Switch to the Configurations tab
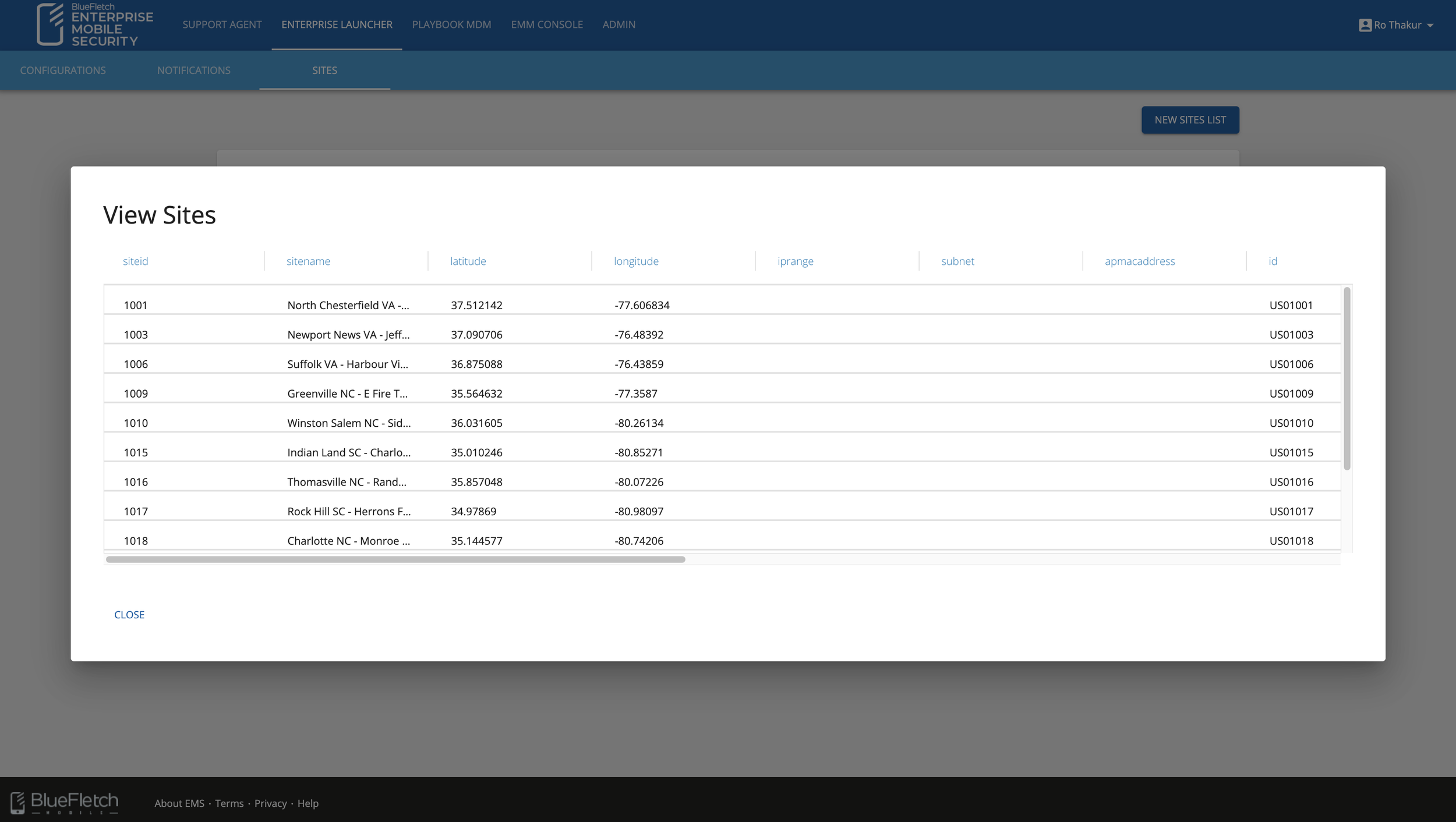The width and height of the screenshot is (1456, 822). (63, 70)
